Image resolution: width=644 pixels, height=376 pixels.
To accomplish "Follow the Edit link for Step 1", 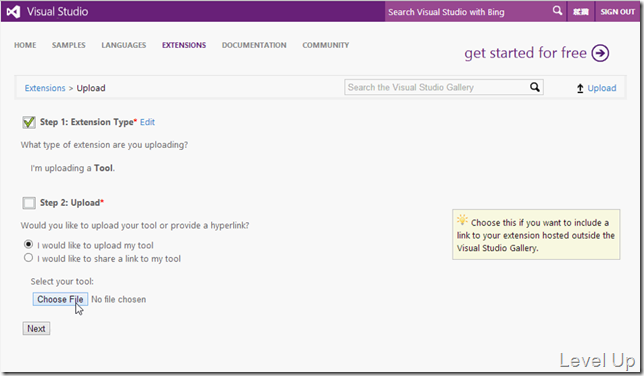I will click(x=147, y=122).
